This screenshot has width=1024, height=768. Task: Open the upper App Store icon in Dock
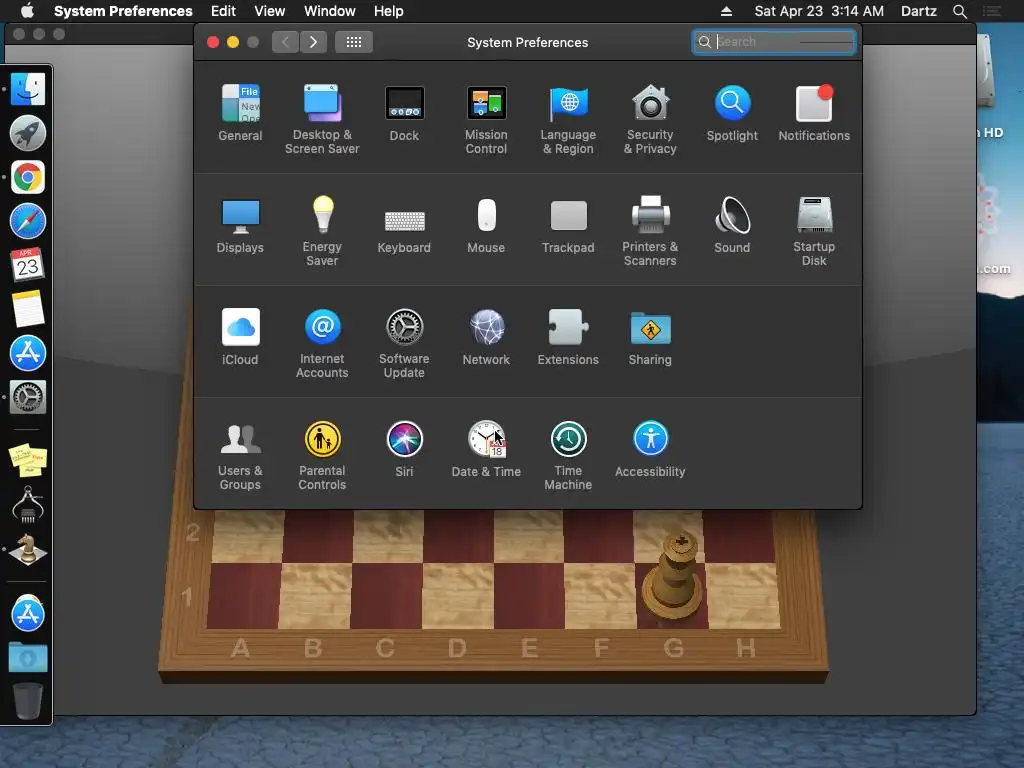point(27,353)
